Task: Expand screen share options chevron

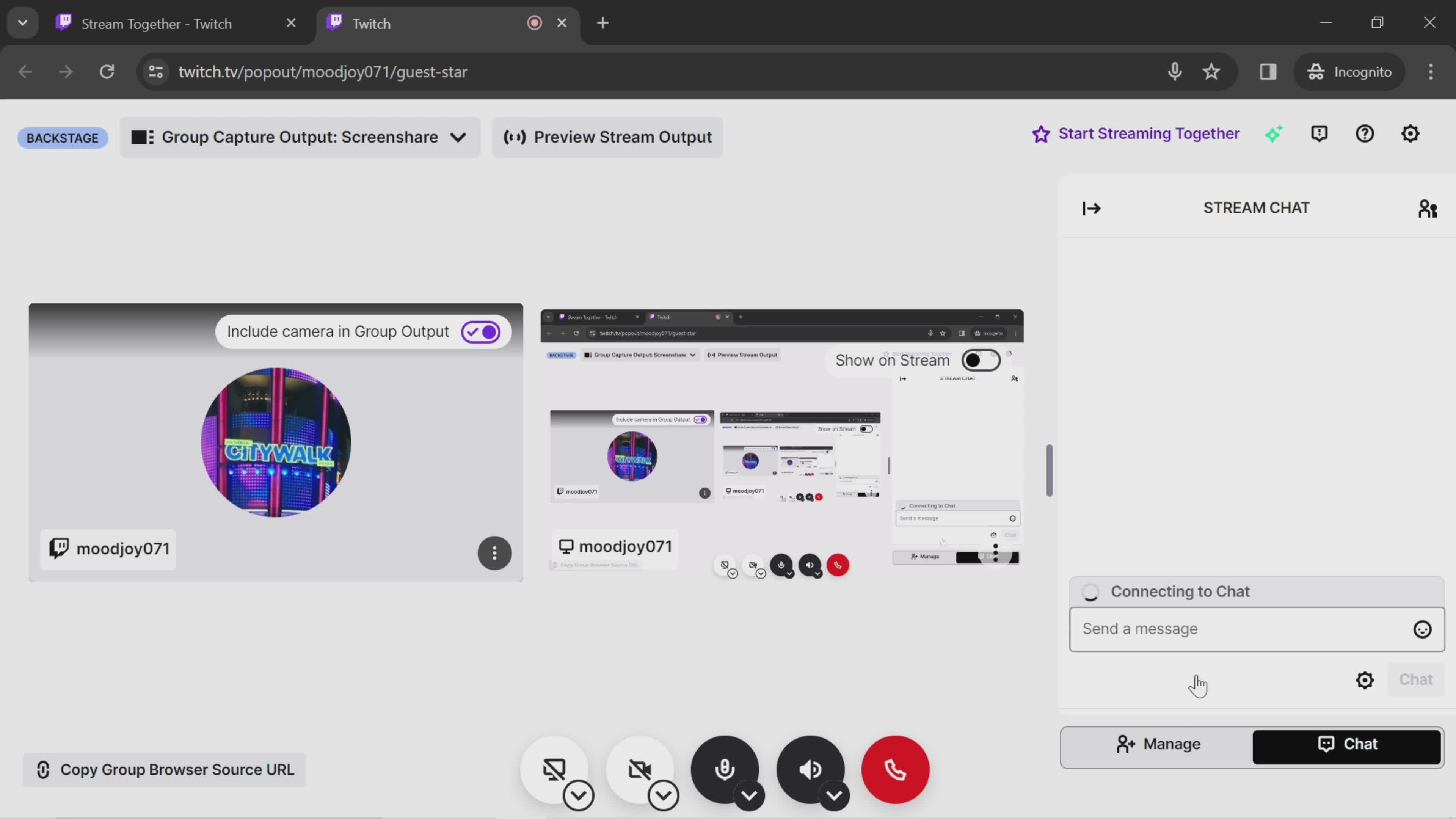Action: [x=578, y=795]
